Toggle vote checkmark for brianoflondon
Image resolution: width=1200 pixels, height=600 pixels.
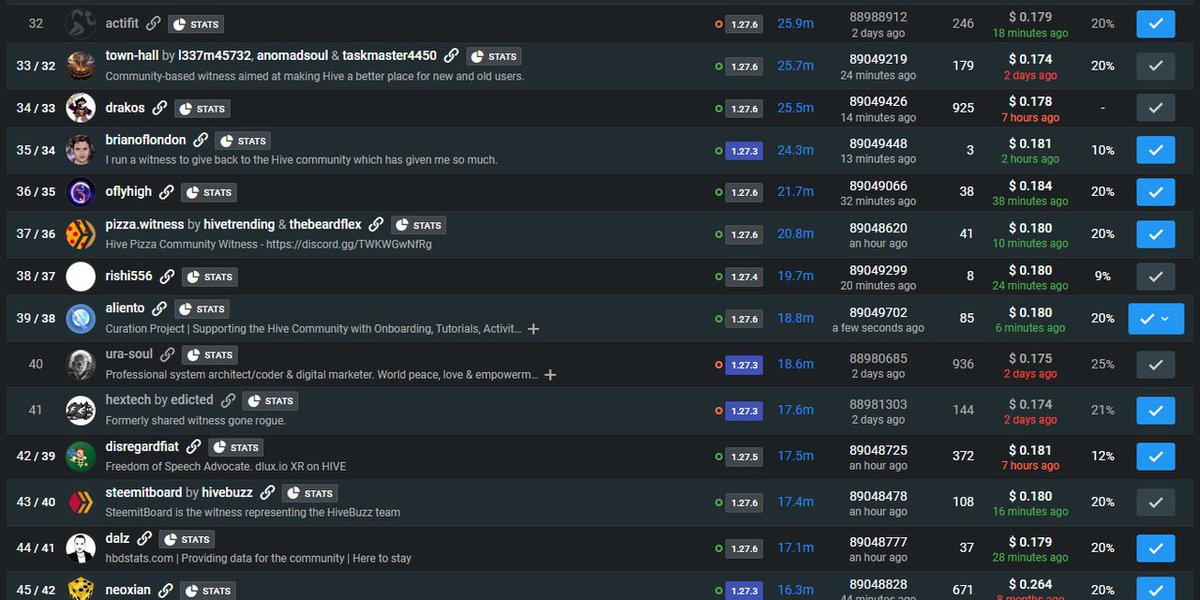click(1155, 150)
